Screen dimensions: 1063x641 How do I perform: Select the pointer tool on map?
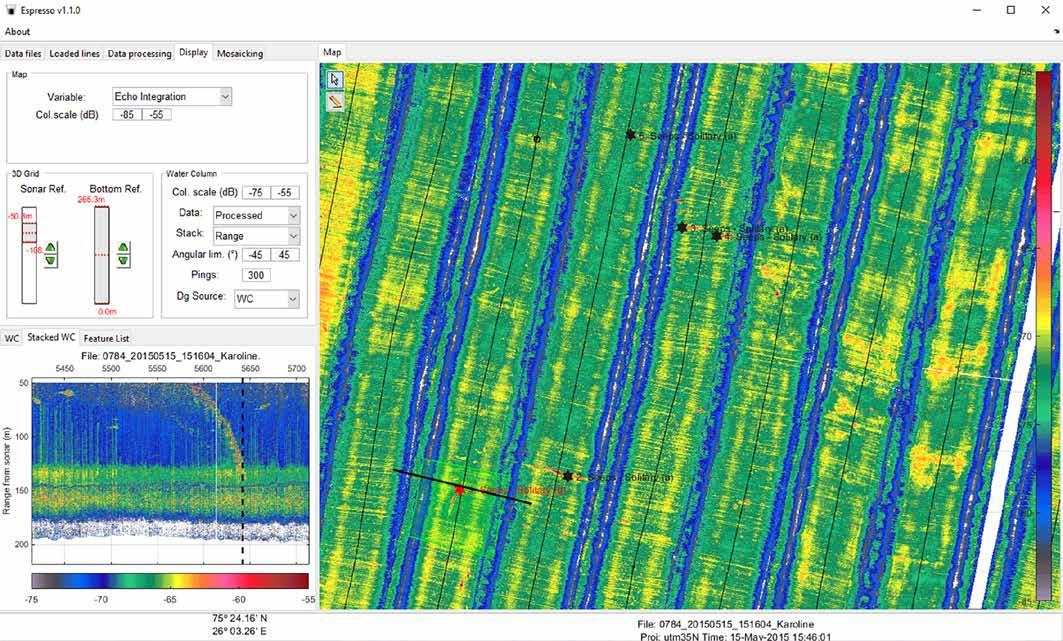[335, 80]
